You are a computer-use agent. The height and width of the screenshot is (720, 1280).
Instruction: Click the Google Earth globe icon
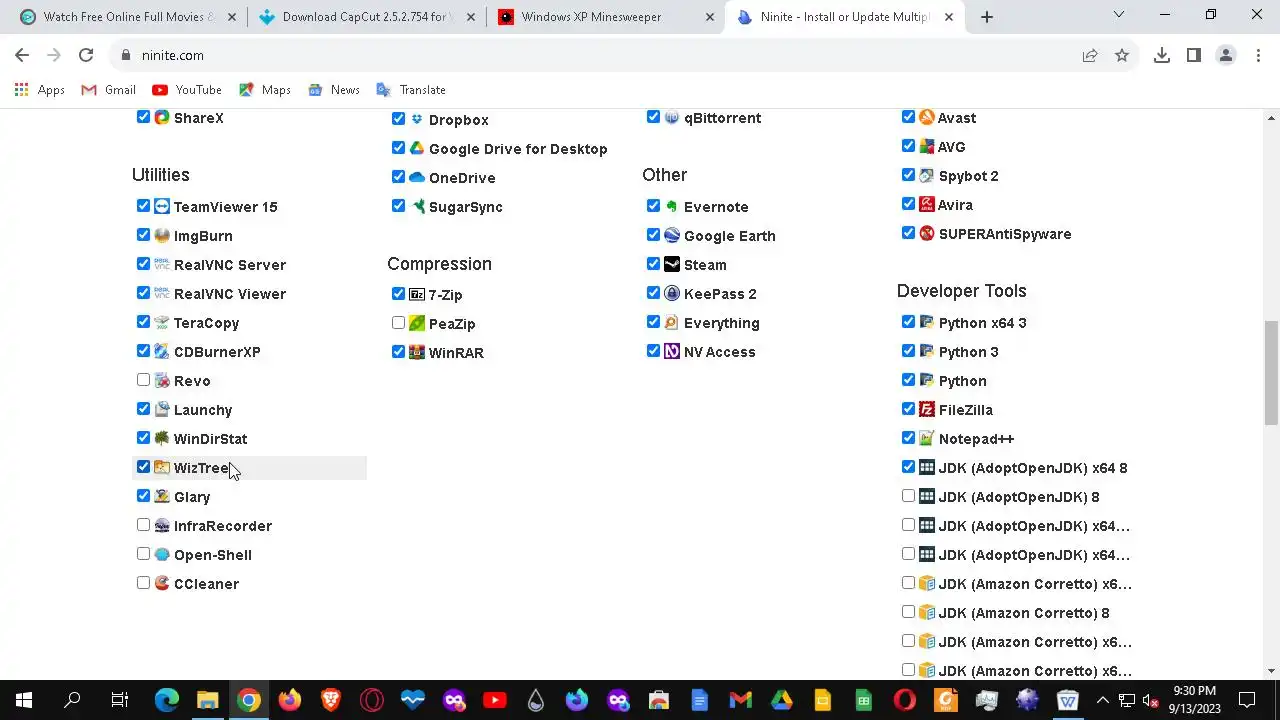pyautogui.click(x=672, y=235)
